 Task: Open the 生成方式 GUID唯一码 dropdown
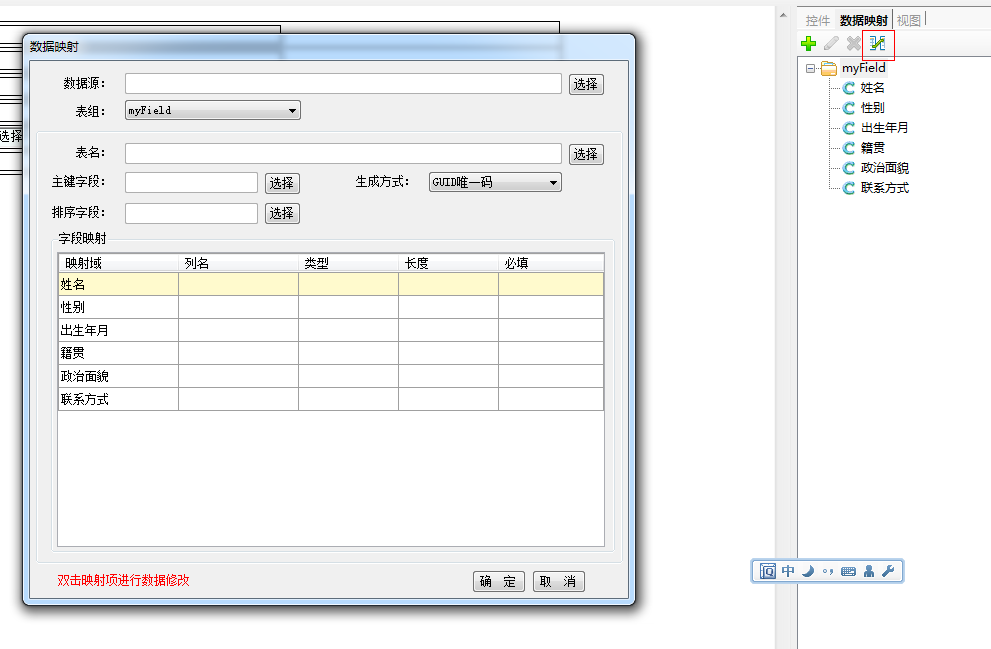(x=495, y=182)
